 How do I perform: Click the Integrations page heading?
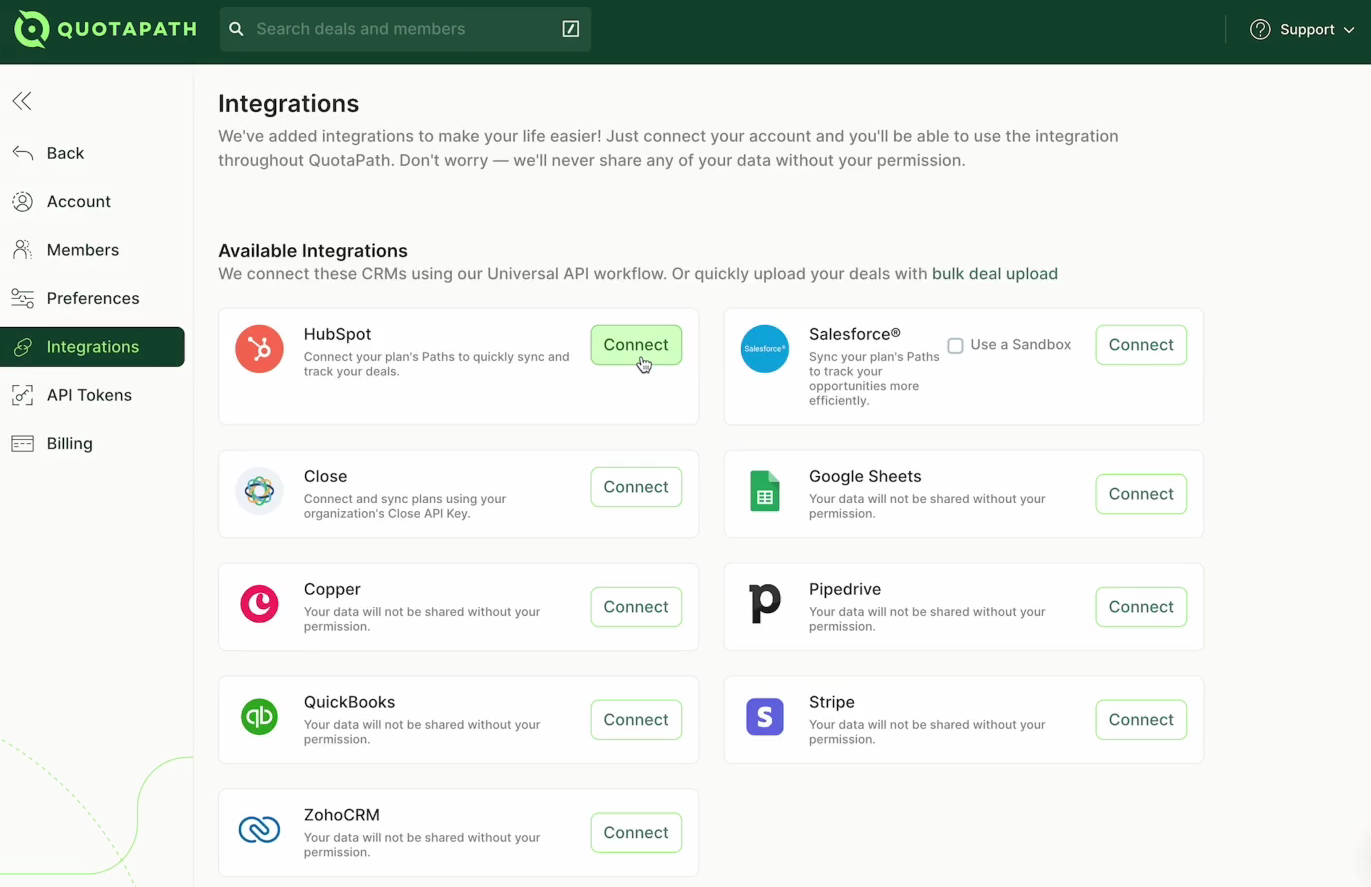click(288, 104)
